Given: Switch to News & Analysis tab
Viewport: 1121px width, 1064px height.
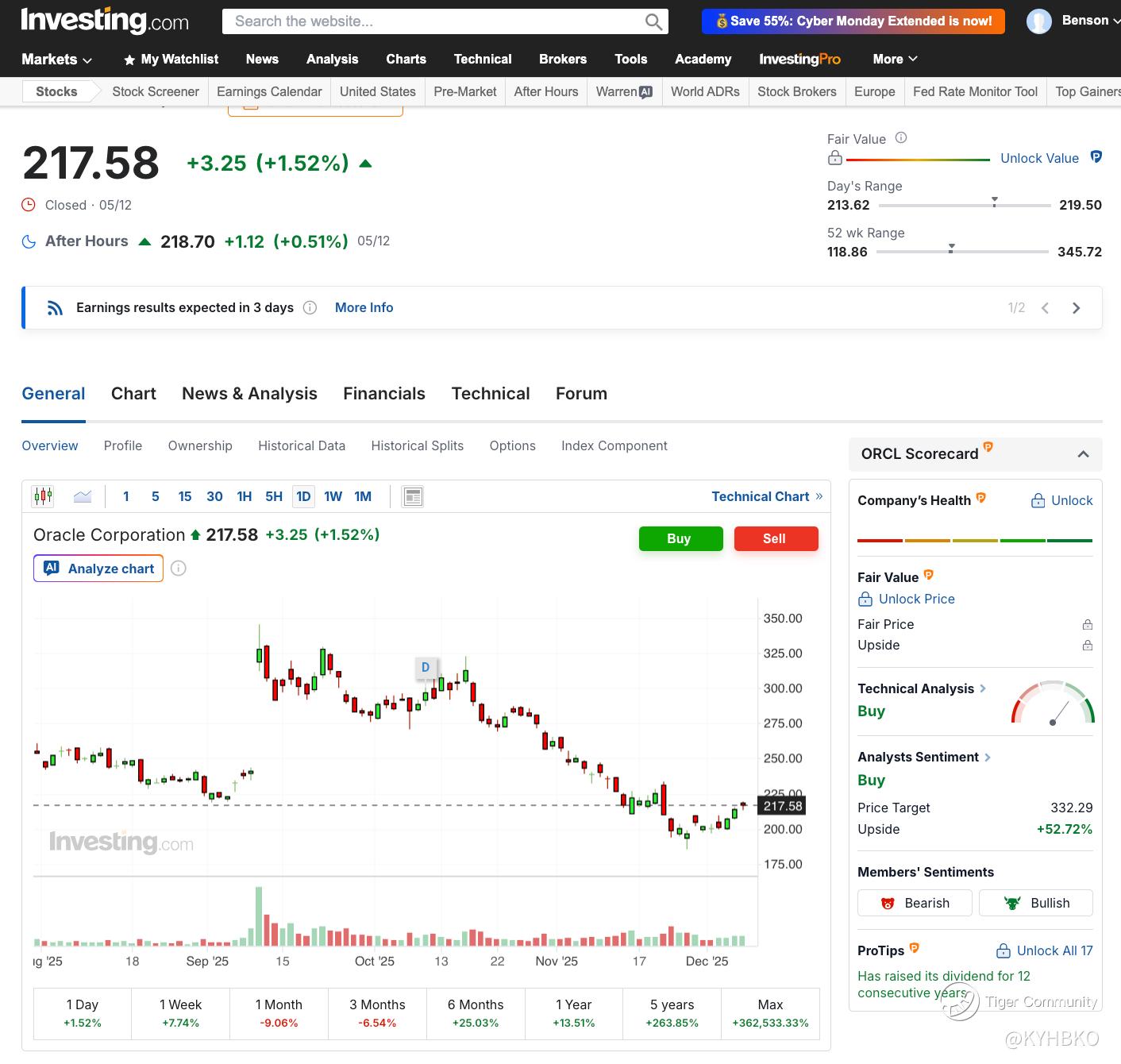Looking at the screenshot, I should (x=249, y=394).
